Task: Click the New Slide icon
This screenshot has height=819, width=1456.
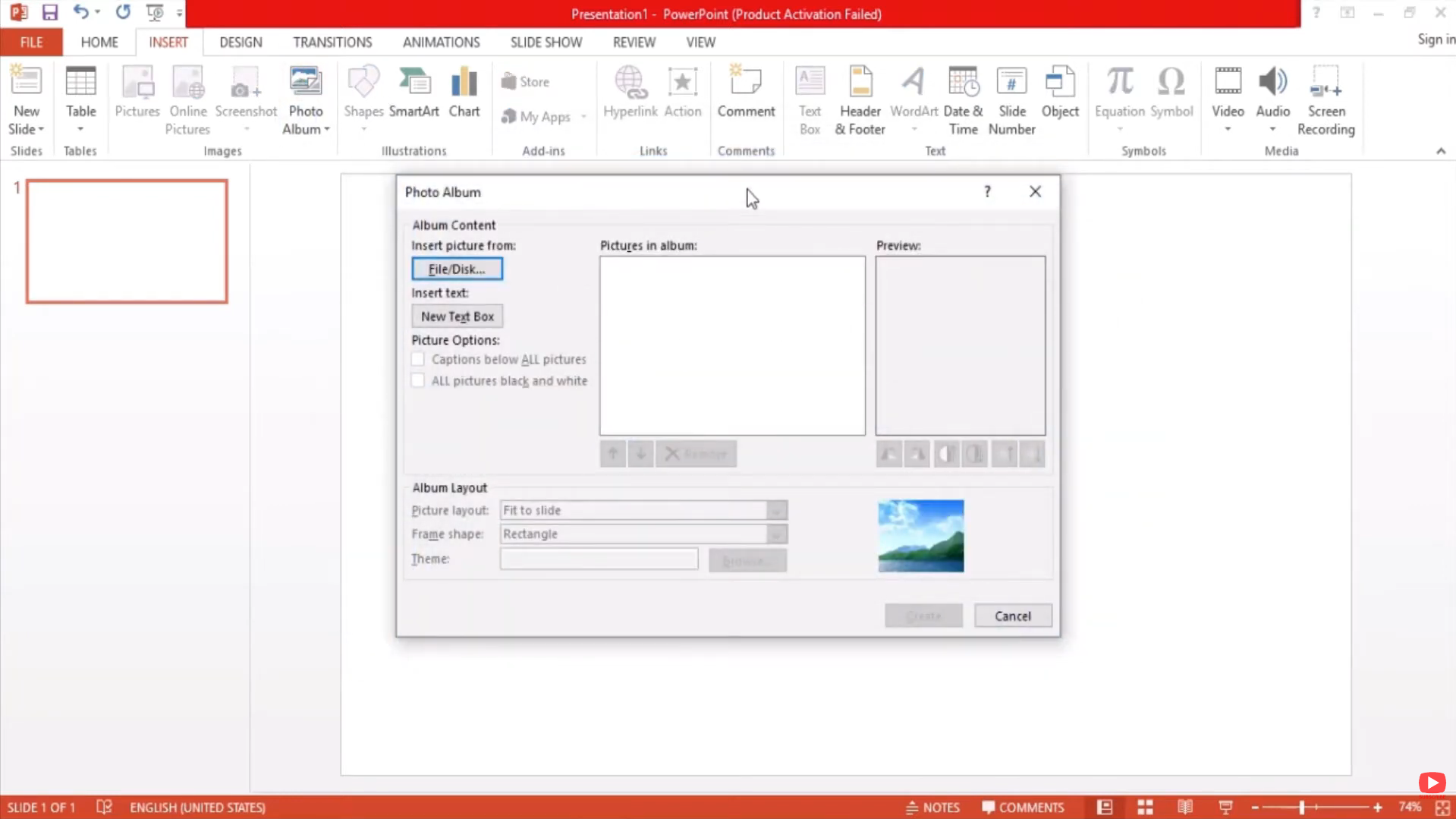Action: 26,80
